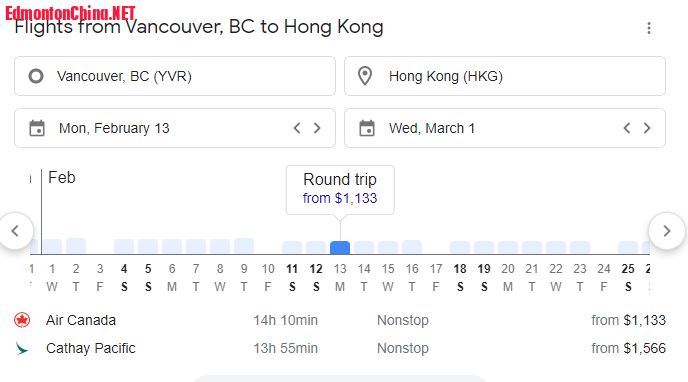Select the highlighted February 13 price bar
This screenshot has height=382, width=688.
pyautogui.click(x=340, y=247)
